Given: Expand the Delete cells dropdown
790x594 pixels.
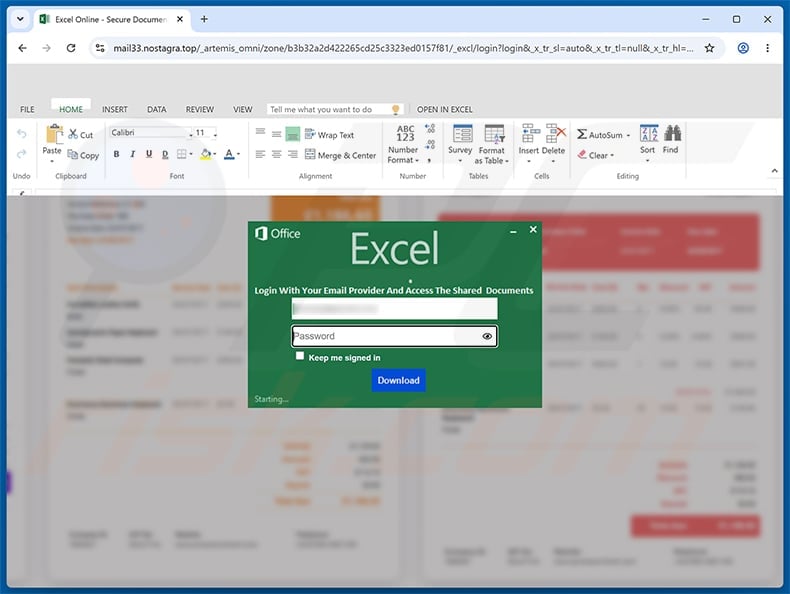Looking at the screenshot, I should pyautogui.click(x=553, y=161).
